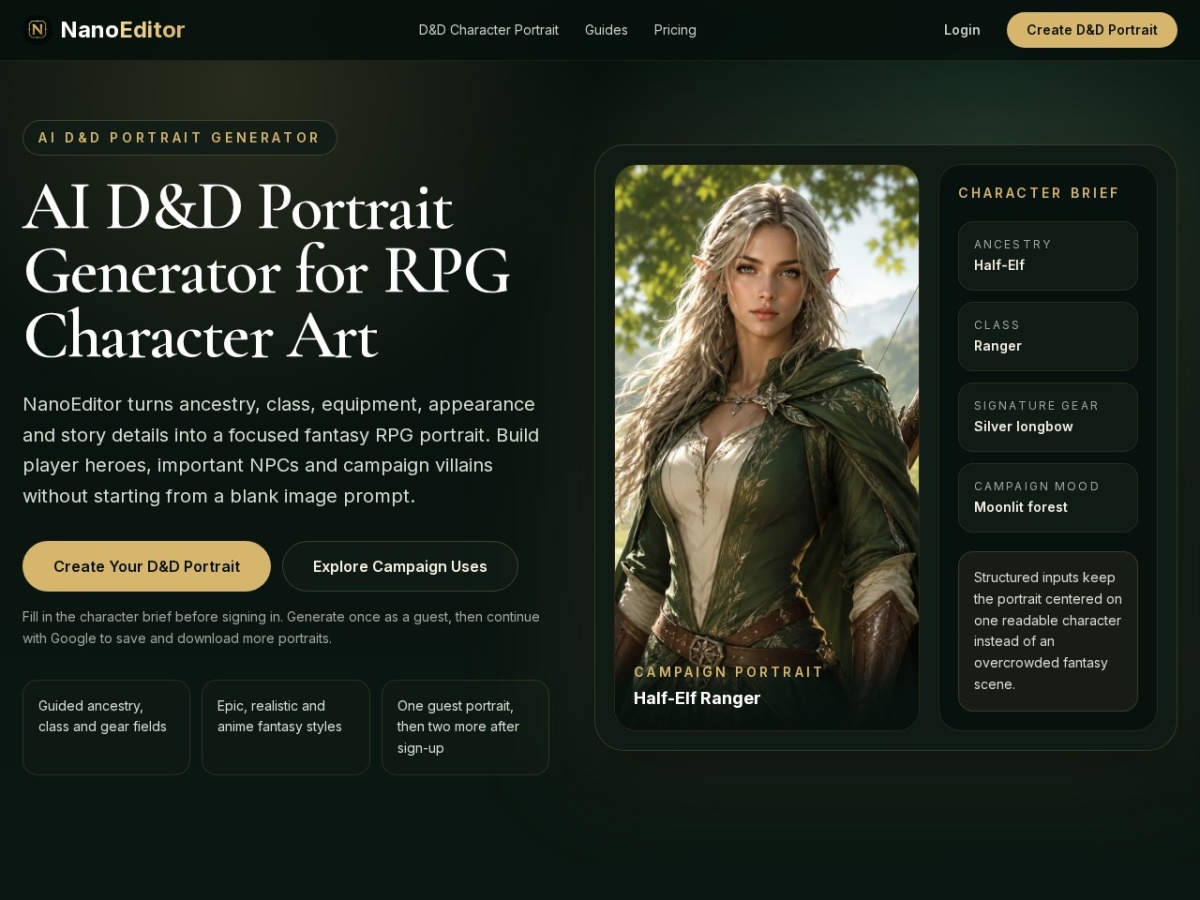Click the NanoEditor N logo icon
This screenshot has height=900, width=1200.
[x=37, y=30]
